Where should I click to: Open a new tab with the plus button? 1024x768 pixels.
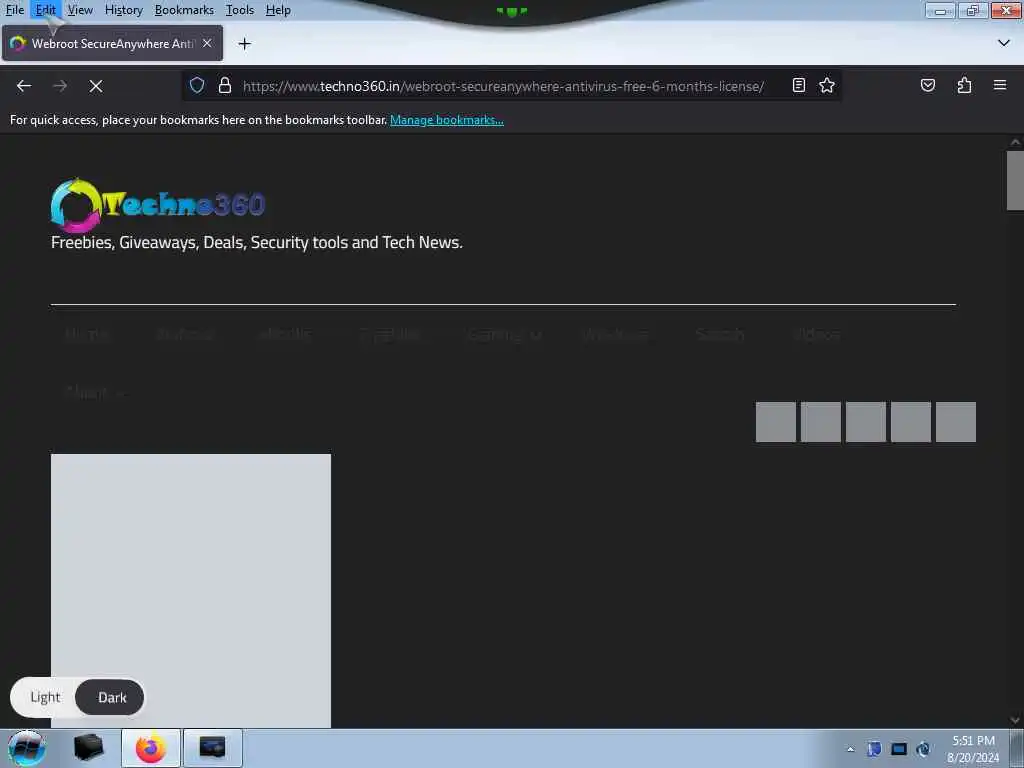[x=245, y=44]
